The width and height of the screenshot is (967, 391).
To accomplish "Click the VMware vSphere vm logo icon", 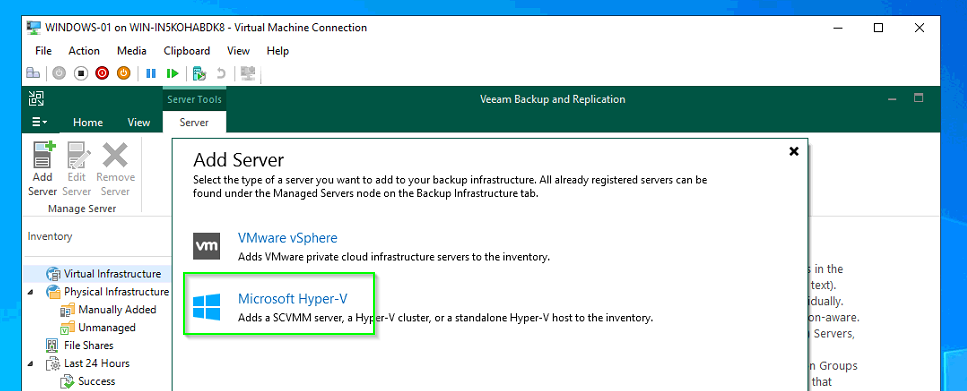I will point(206,246).
